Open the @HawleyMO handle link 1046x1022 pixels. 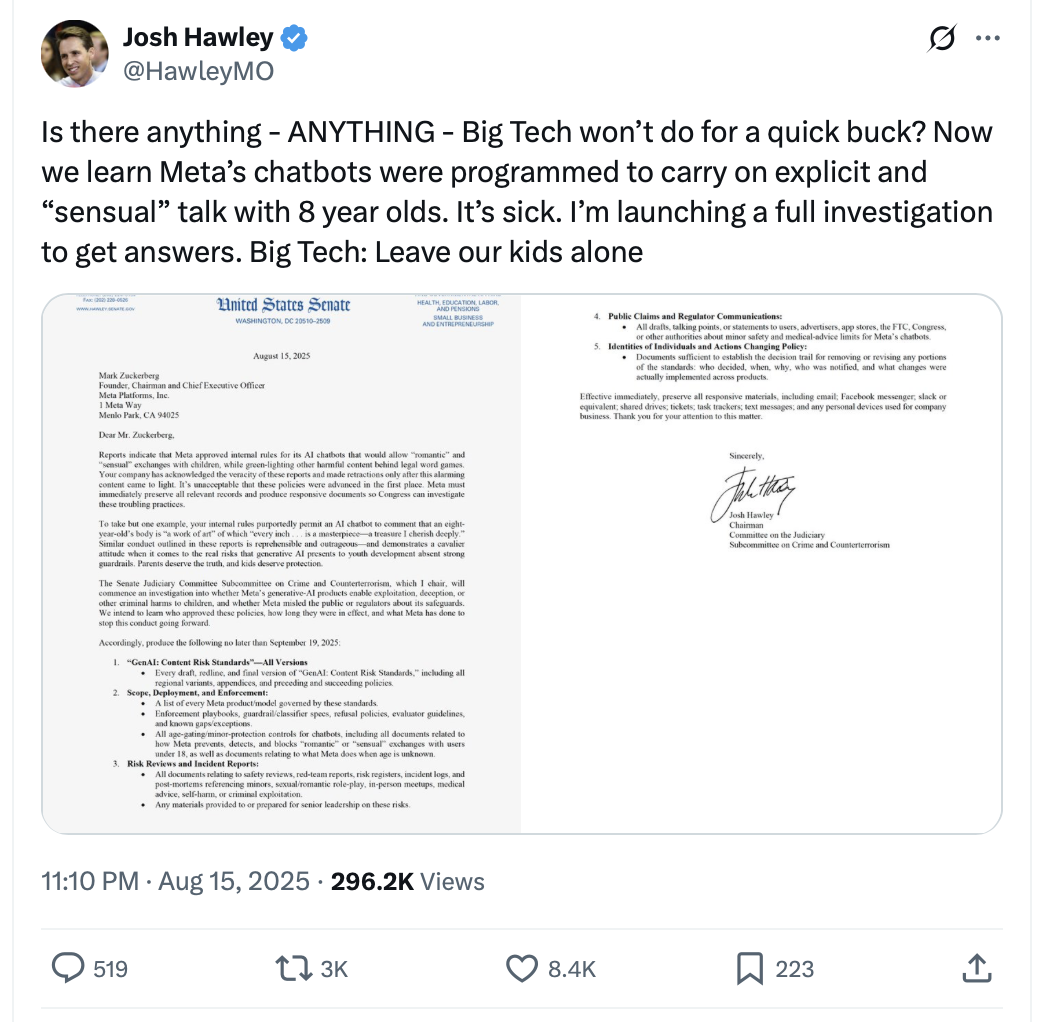pyautogui.click(x=197, y=71)
